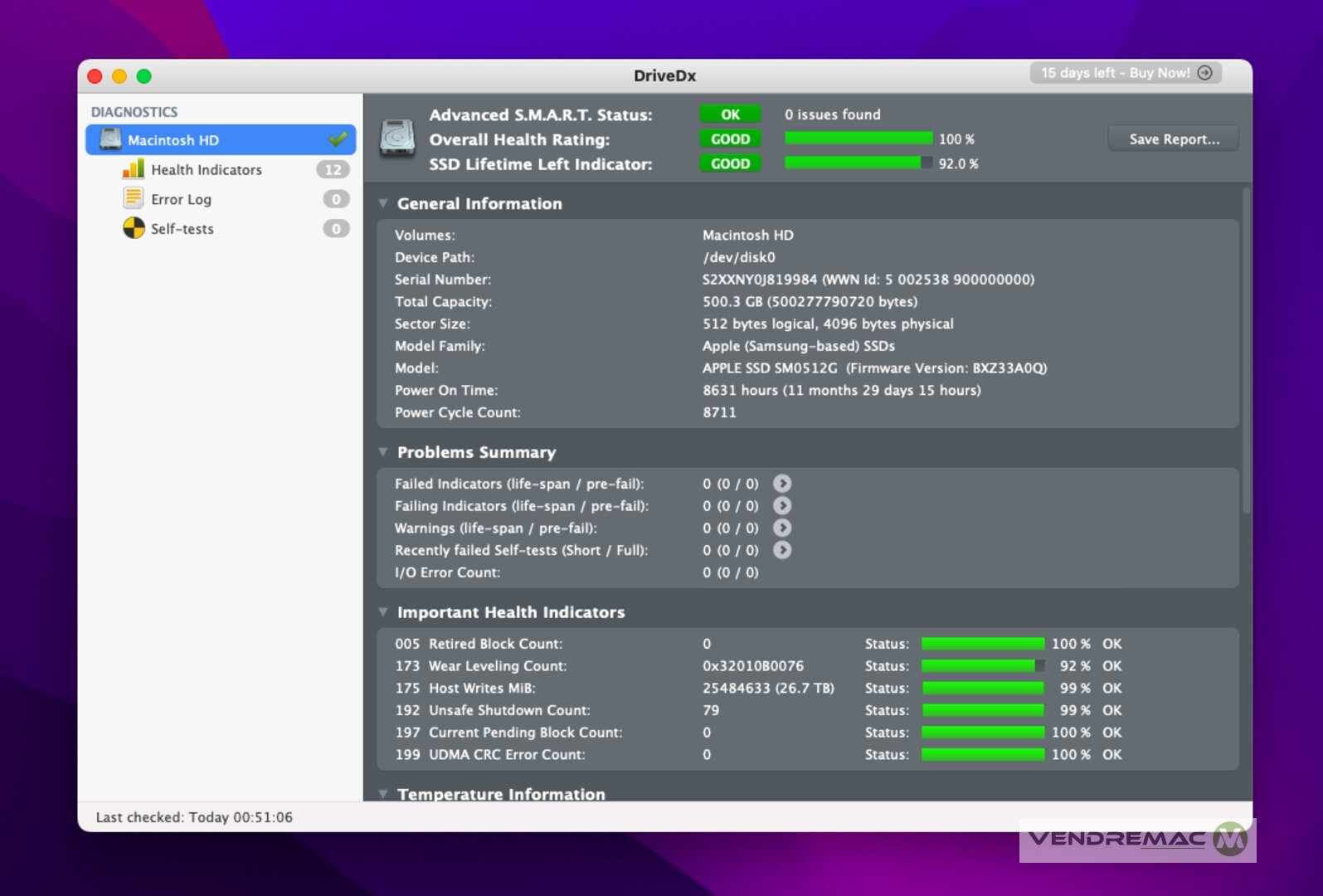1323x896 pixels.
Task: Click the Overall Health Rating progress bar
Action: tap(858, 139)
